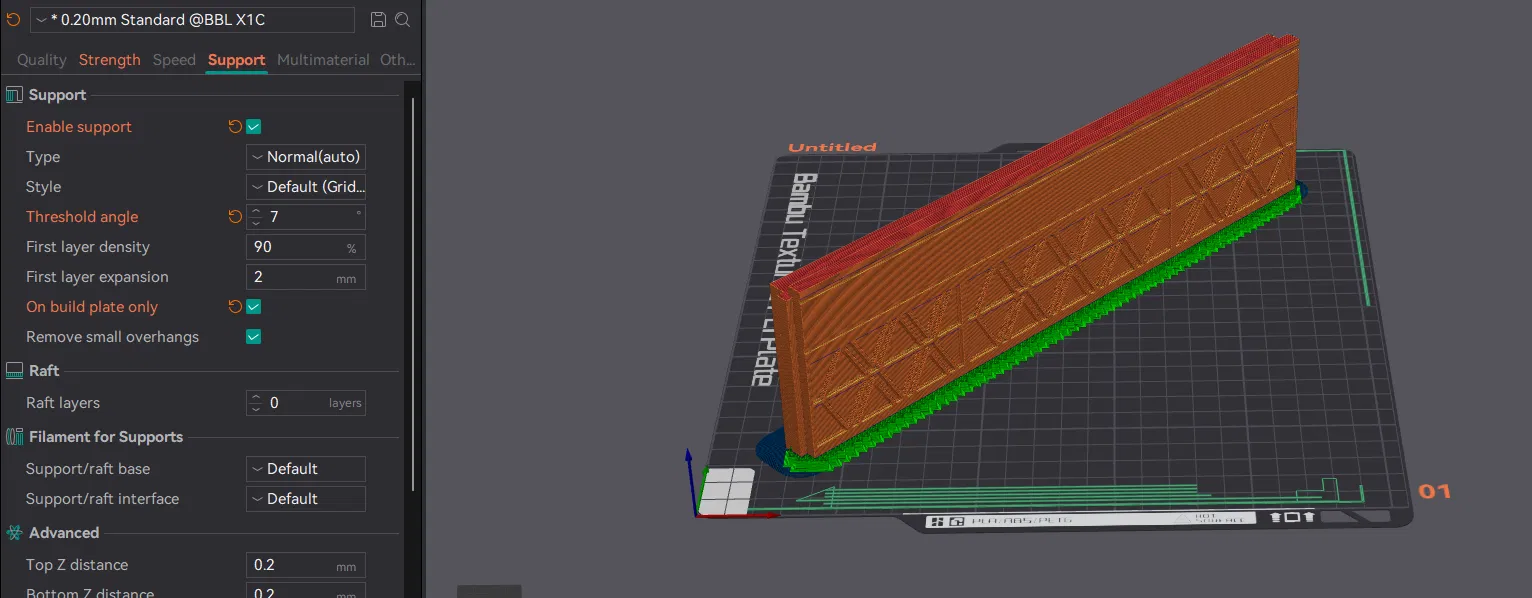Image resolution: width=1532 pixels, height=598 pixels.
Task: Click the Threshold angle label
Action: point(82,217)
